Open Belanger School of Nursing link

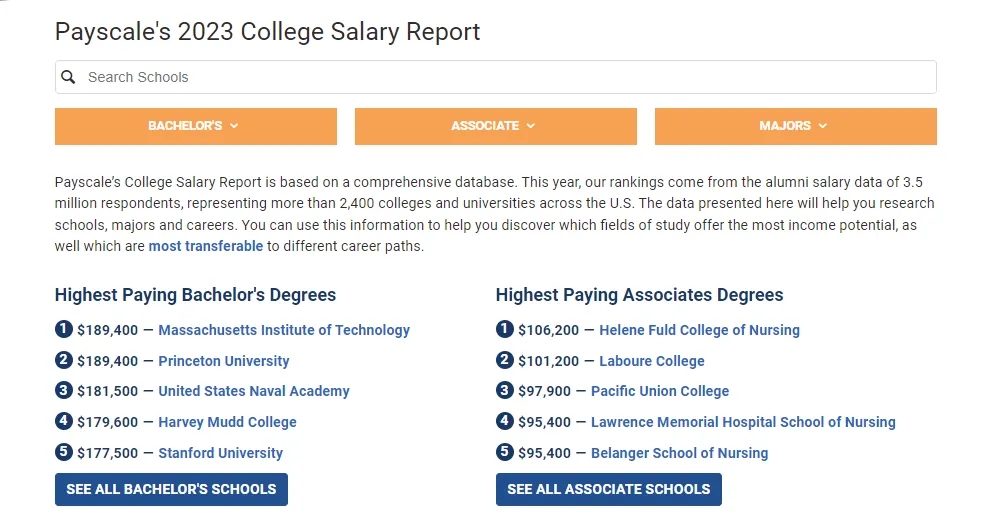[x=680, y=453]
